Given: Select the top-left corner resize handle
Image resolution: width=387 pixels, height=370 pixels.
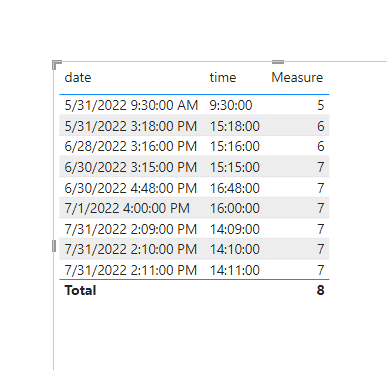Looking at the screenshot, I should point(57,65).
